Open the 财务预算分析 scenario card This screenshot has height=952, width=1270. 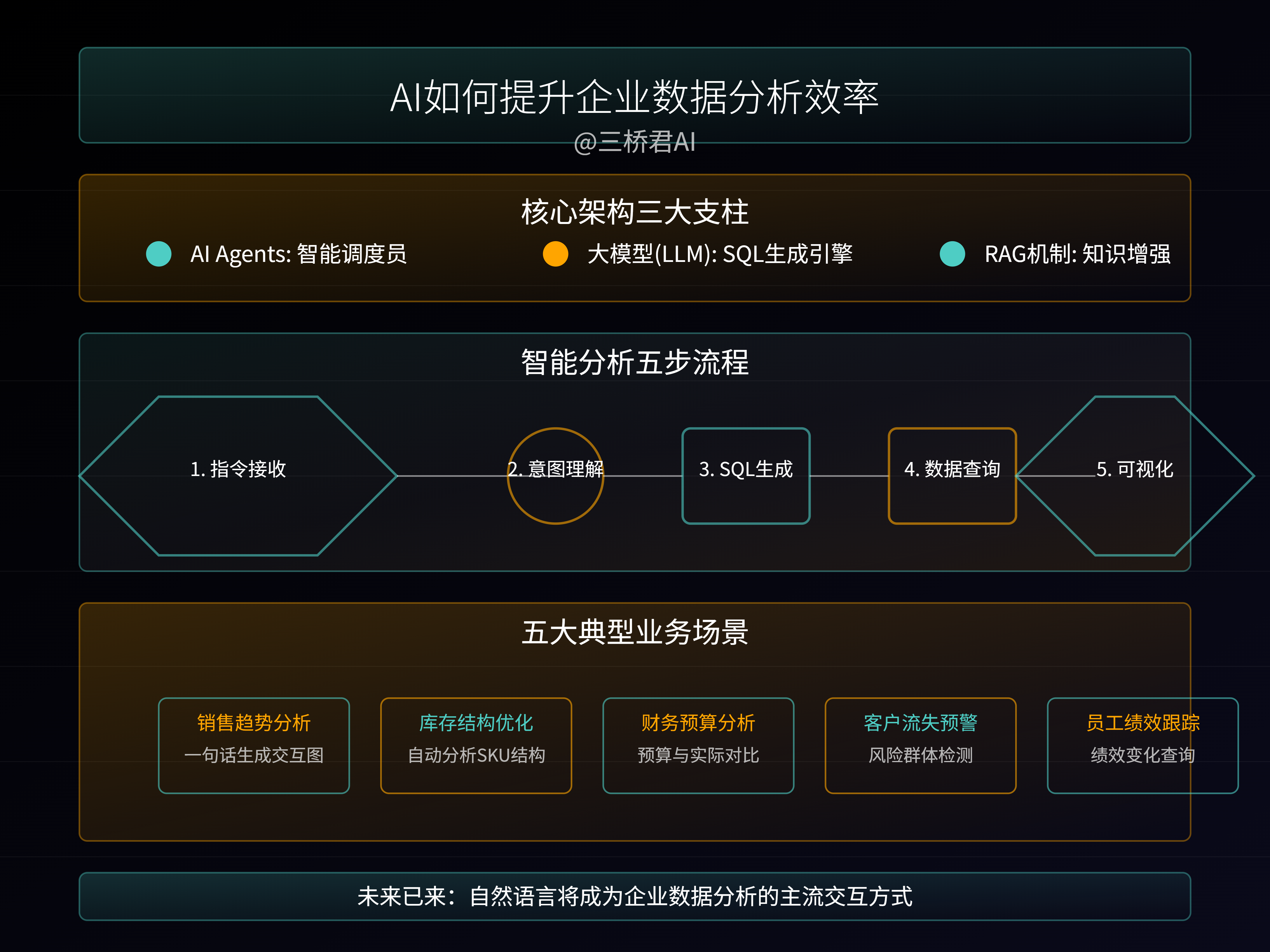698,745
